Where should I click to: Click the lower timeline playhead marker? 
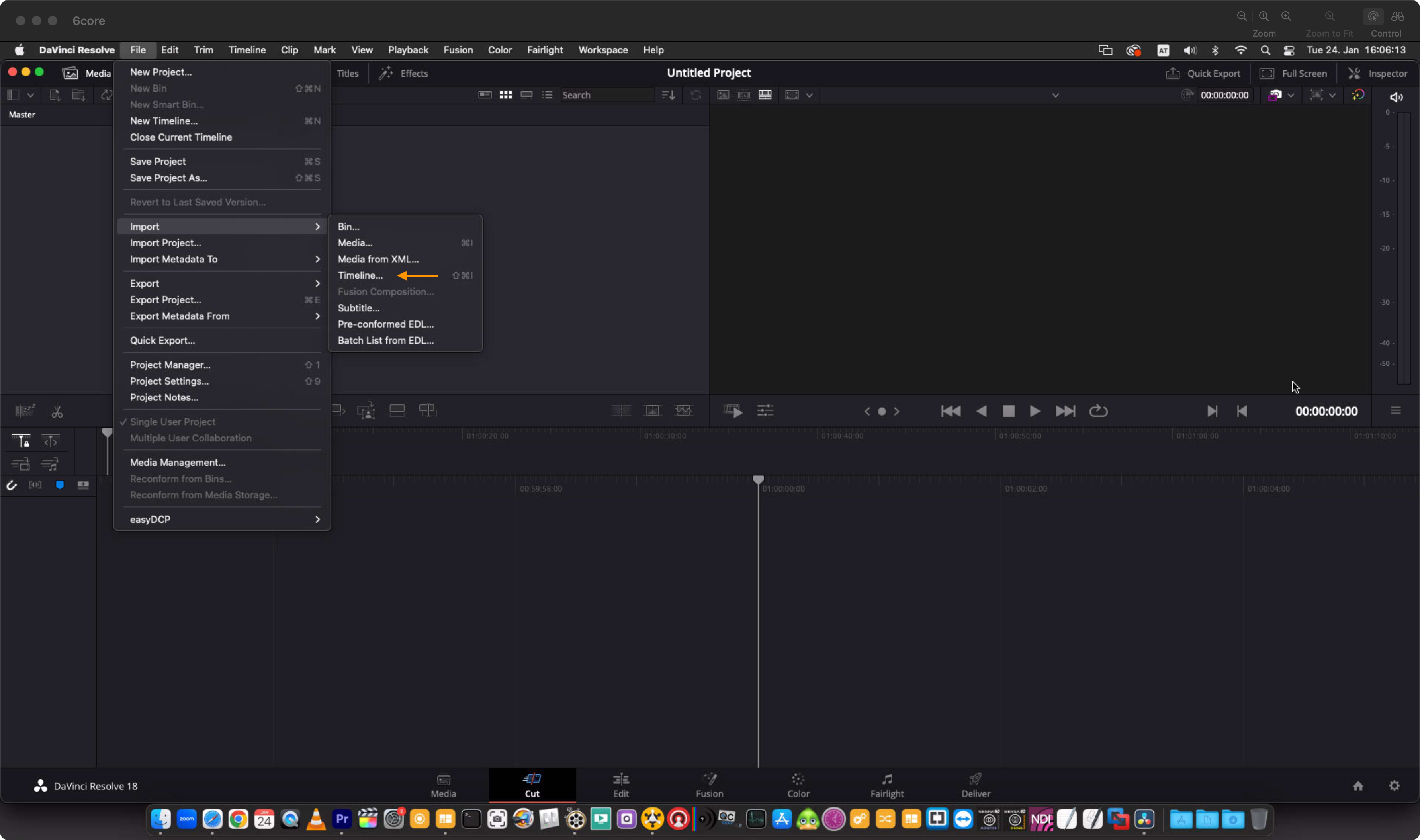click(x=757, y=480)
